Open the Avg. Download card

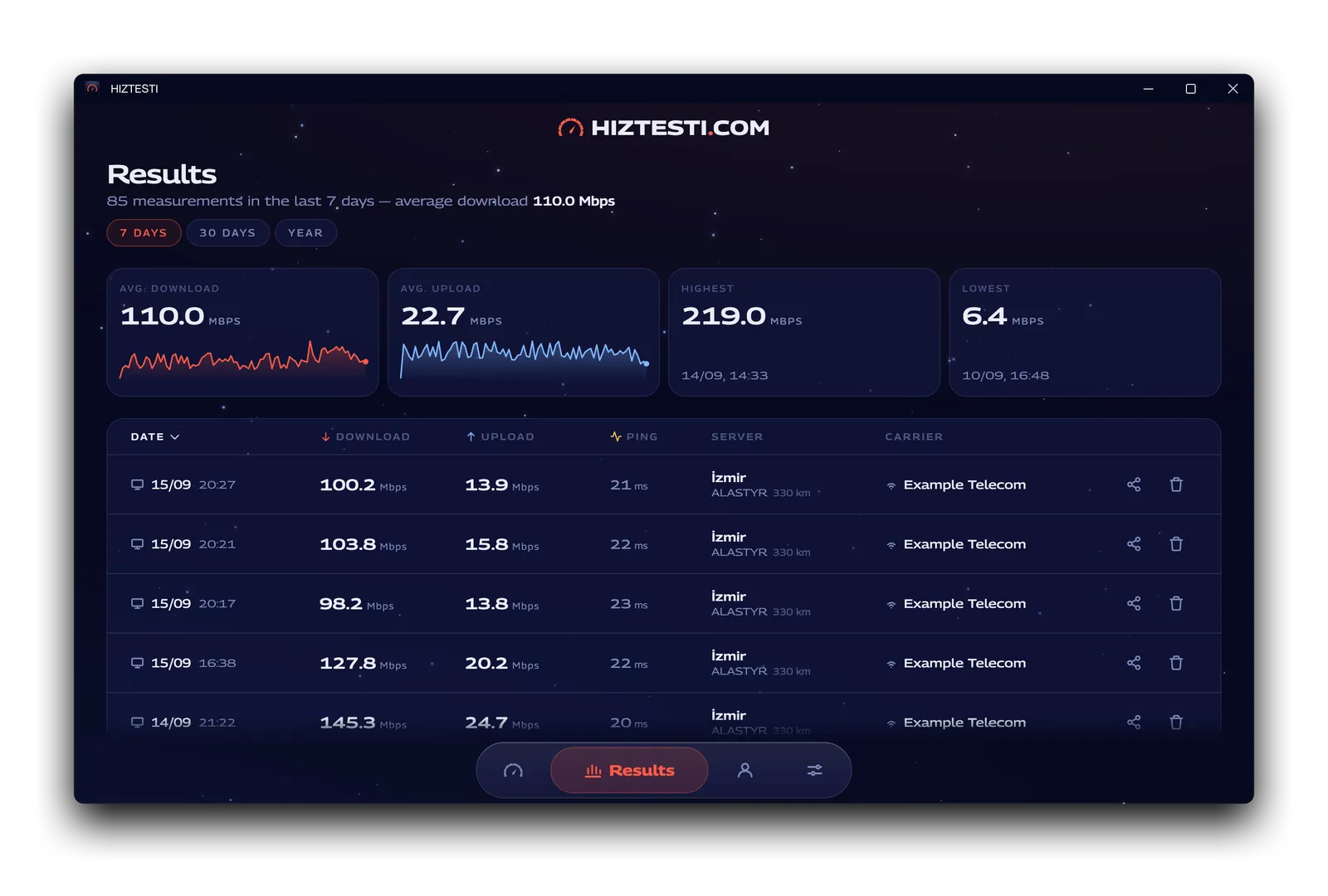coord(242,332)
